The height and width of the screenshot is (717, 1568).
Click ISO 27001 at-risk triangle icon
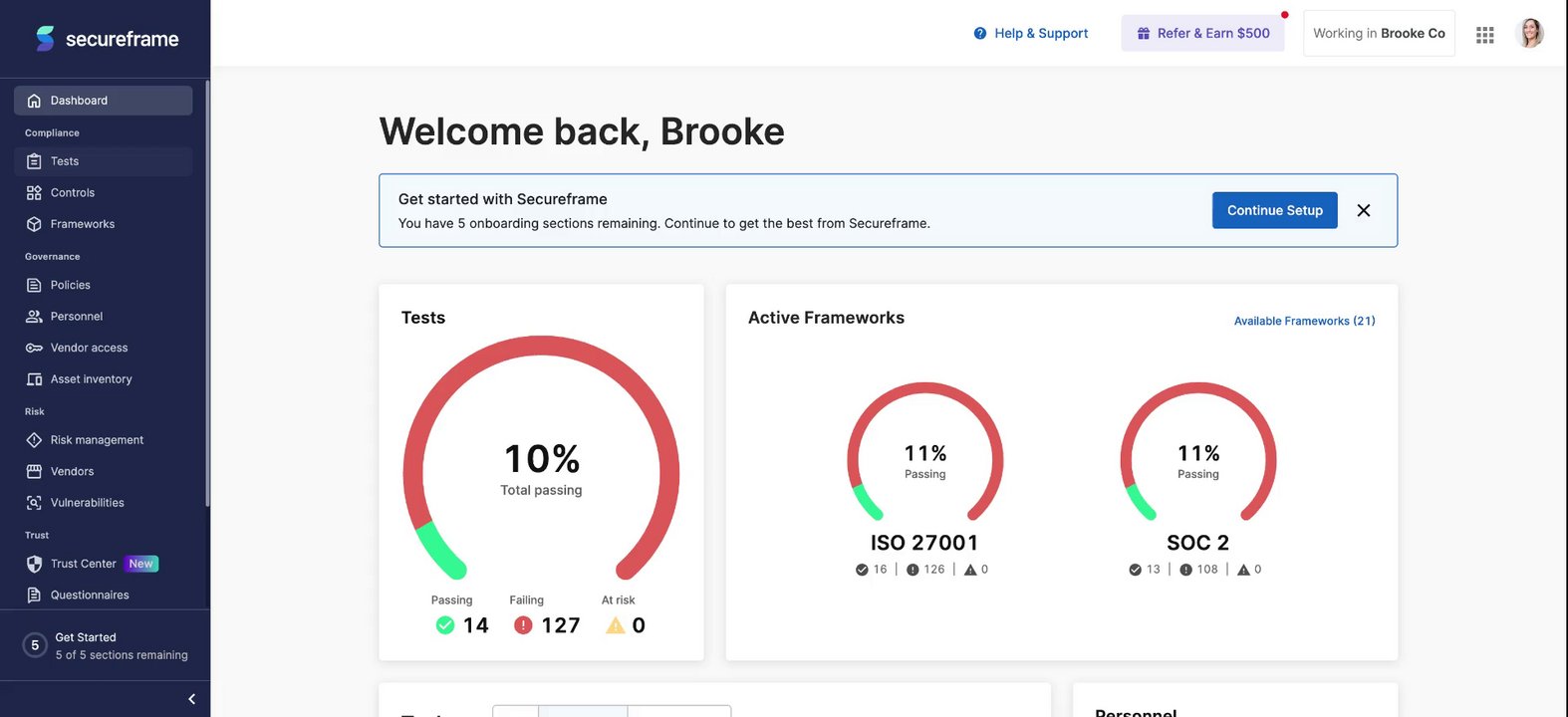coord(970,570)
